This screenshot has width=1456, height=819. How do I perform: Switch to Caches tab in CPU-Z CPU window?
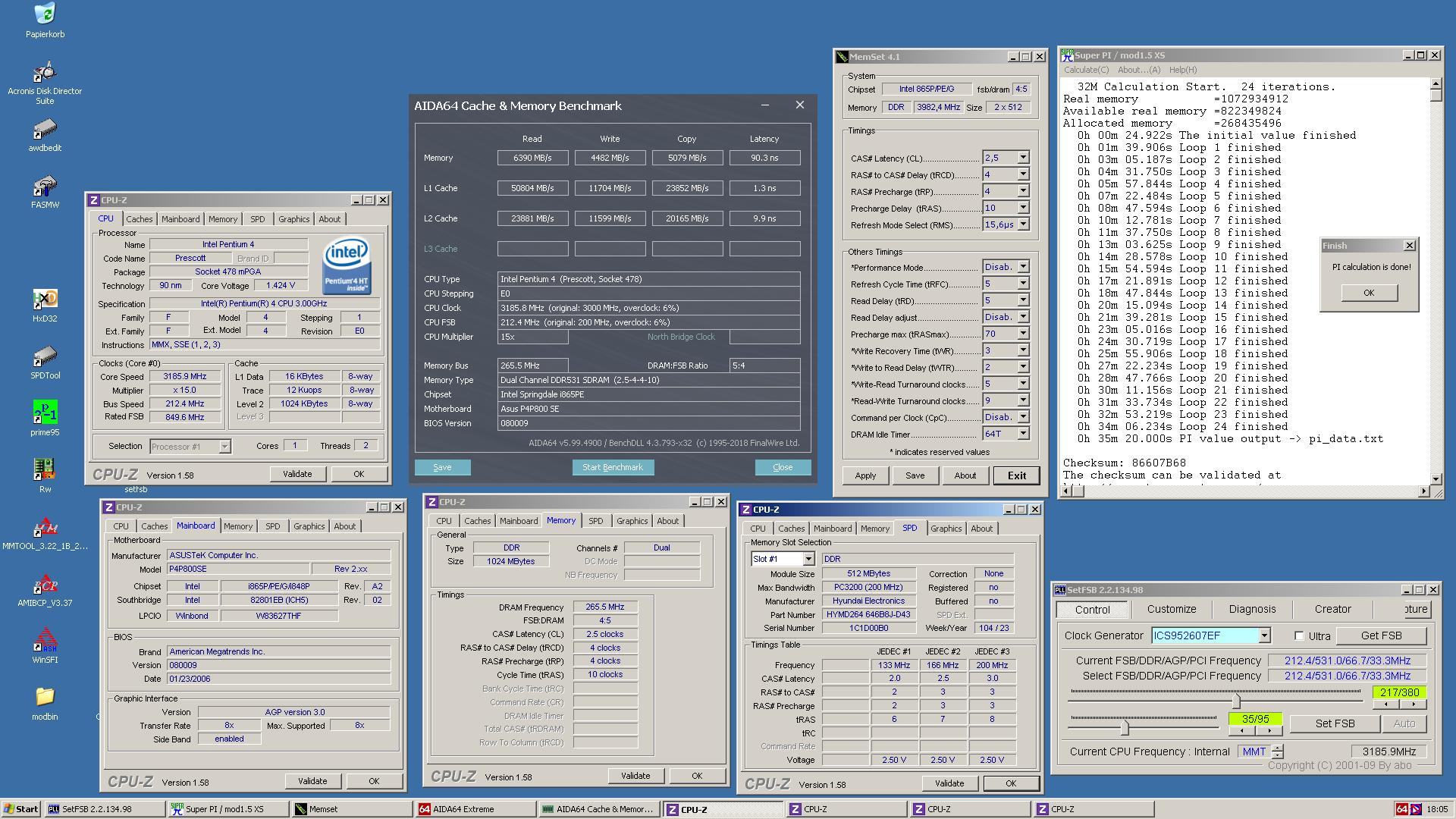(139, 219)
